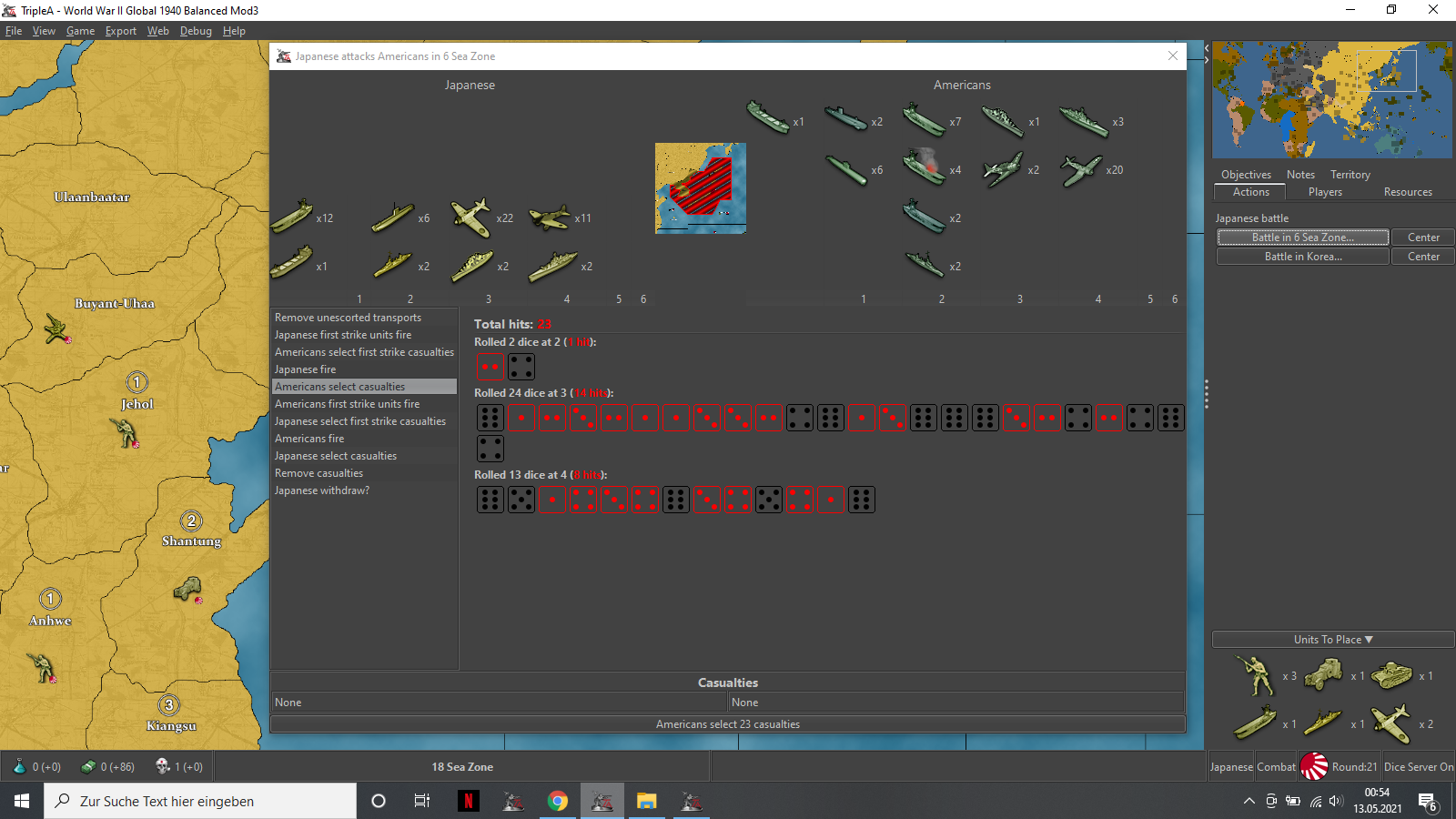This screenshot has width=1456, height=819.
Task: Click the Windows search text field
Action: pos(200,801)
